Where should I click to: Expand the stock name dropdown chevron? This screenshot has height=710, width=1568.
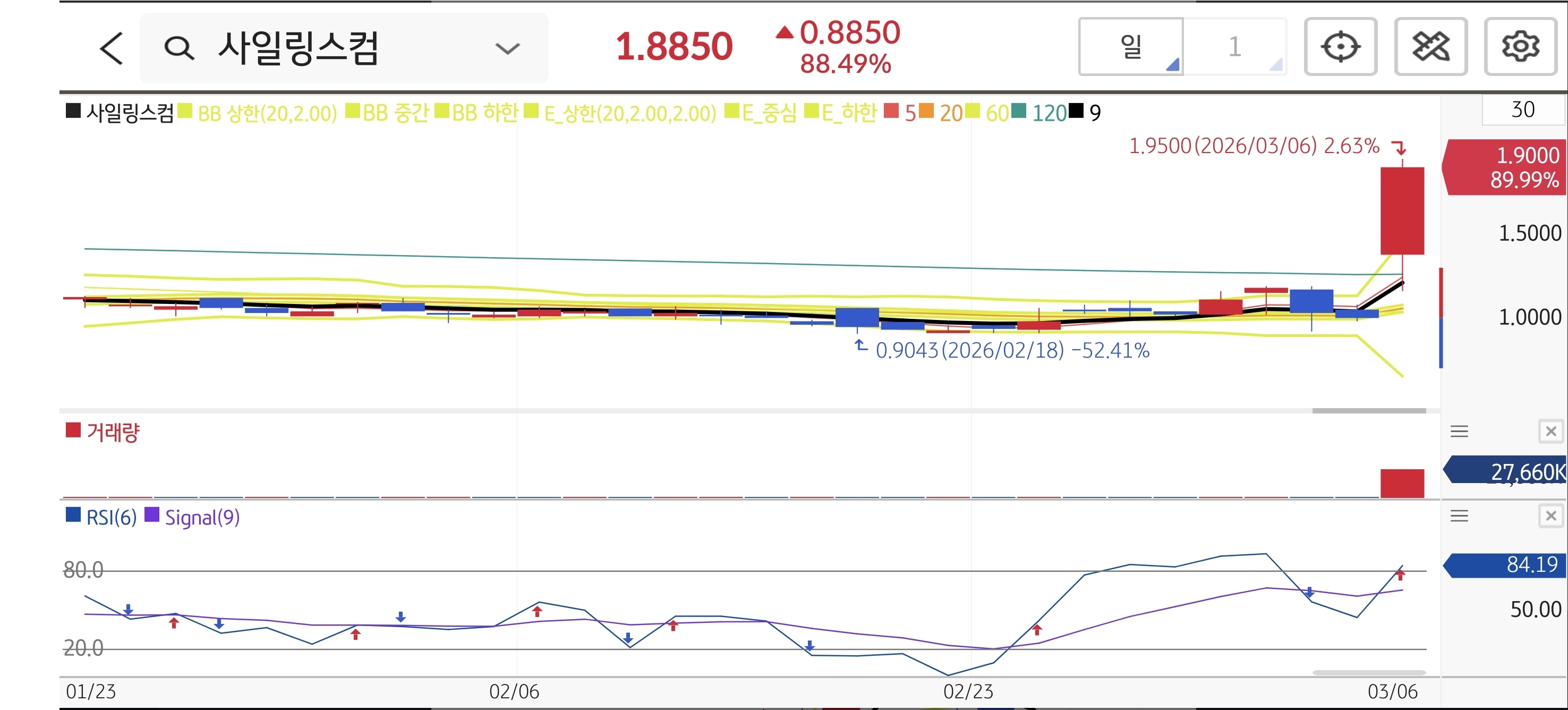point(507,48)
